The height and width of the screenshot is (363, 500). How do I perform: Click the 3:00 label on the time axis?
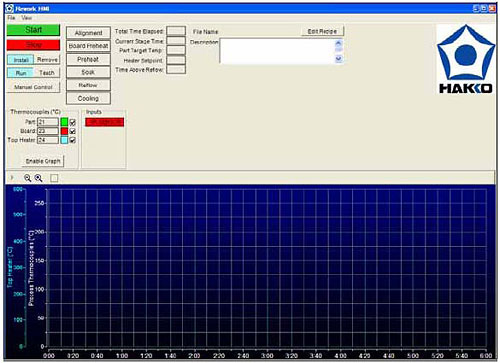pyautogui.click(x=267, y=356)
